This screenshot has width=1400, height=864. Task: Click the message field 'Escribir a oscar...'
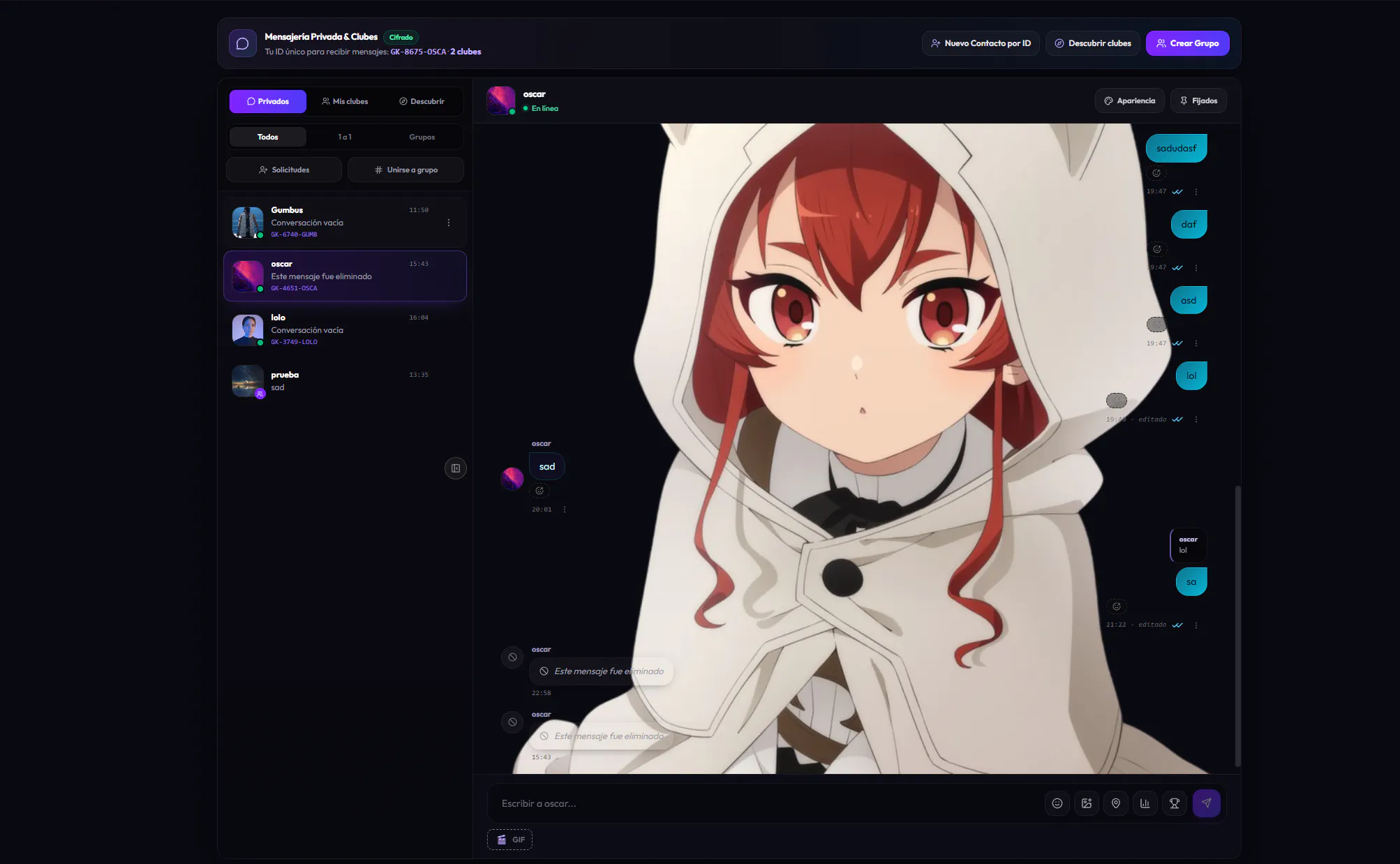pyautogui.click(x=768, y=803)
